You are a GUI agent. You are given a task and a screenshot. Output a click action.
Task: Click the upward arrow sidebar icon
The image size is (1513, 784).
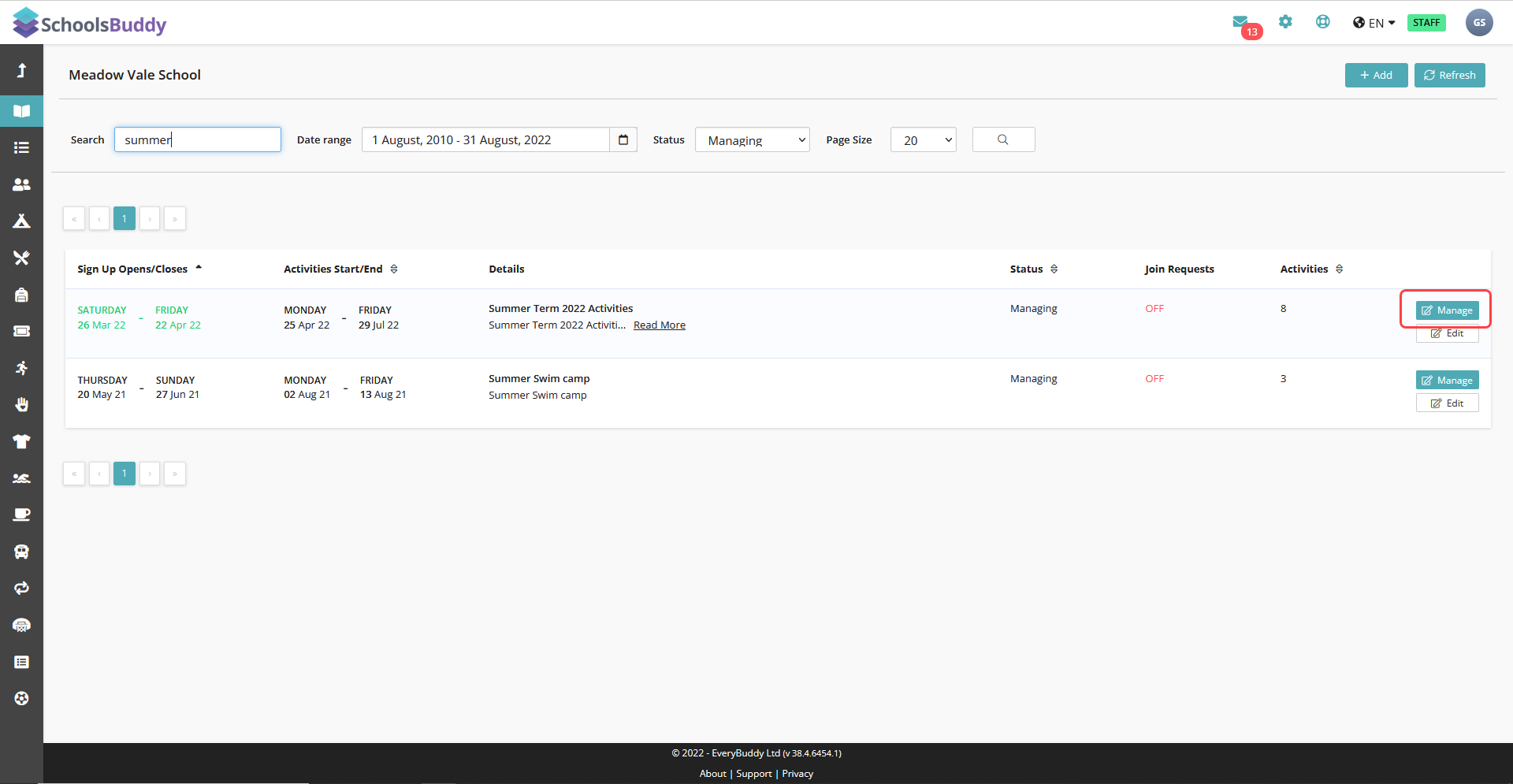[x=21, y=71]
